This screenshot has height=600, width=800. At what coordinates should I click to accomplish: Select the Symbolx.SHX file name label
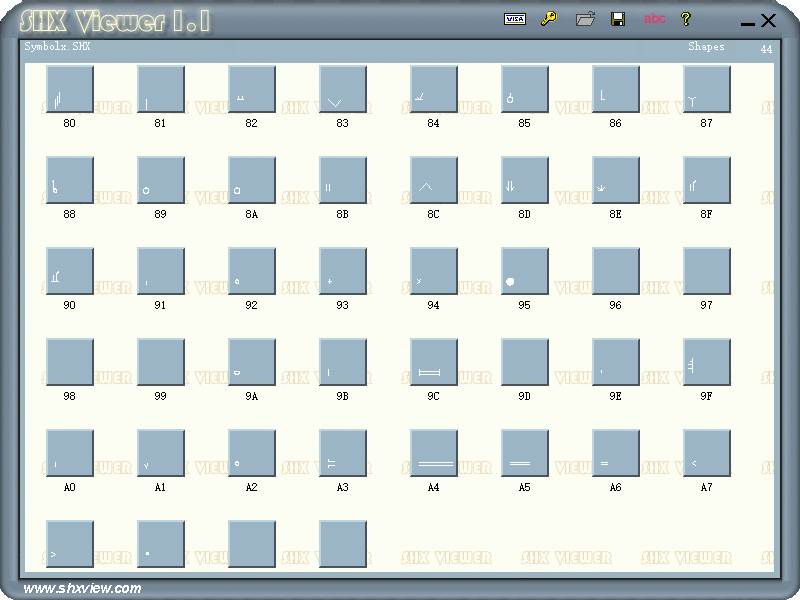[59, 47]
